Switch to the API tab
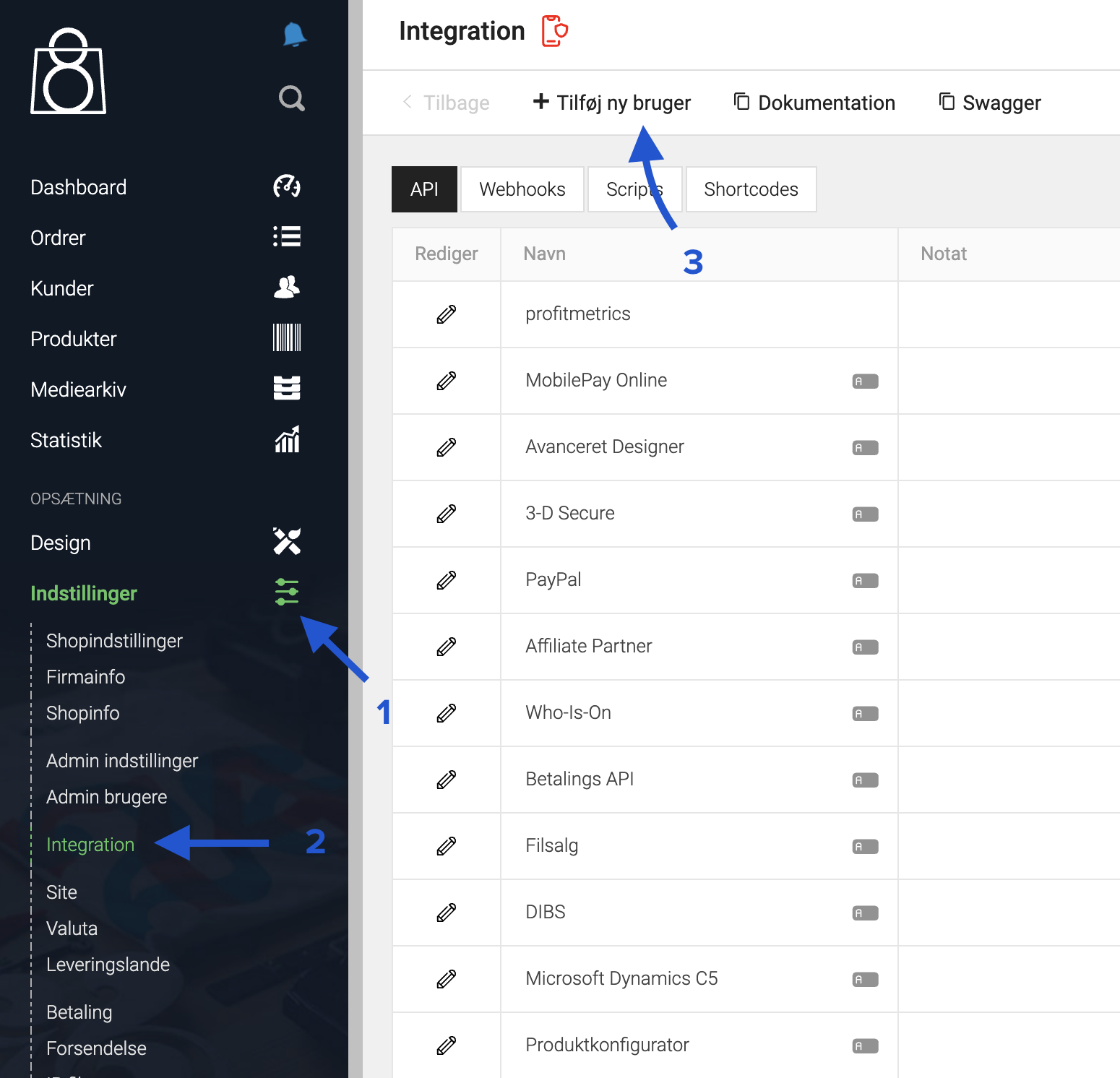Screen dimensions: 1120x1078 tap(424, 189)
